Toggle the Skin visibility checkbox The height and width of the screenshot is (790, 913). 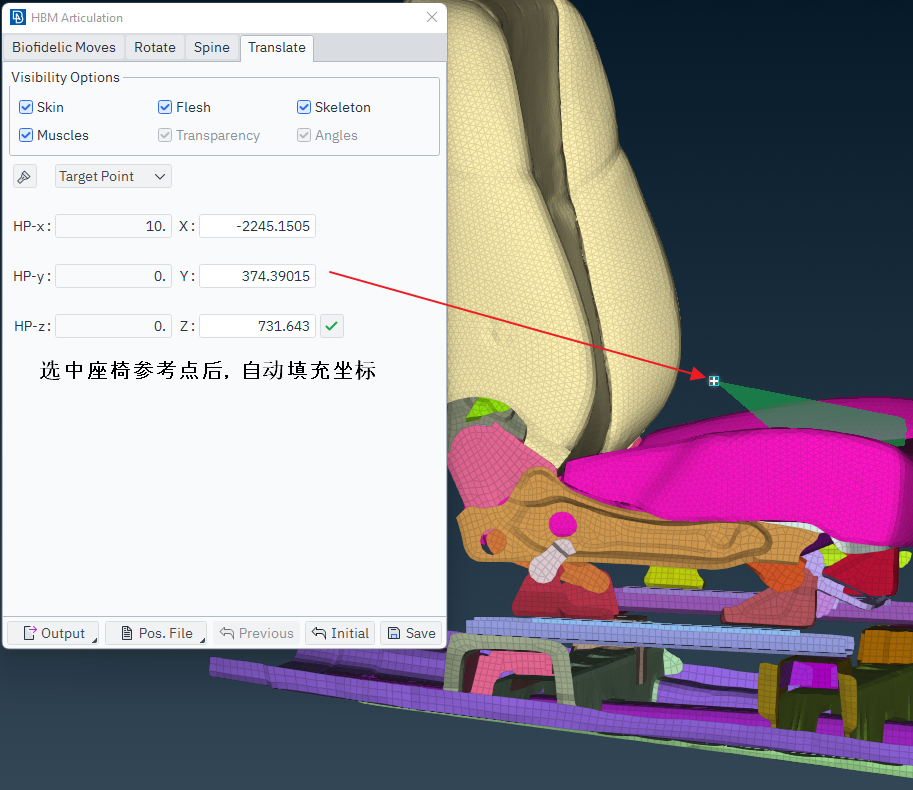[x=26, y=107]
